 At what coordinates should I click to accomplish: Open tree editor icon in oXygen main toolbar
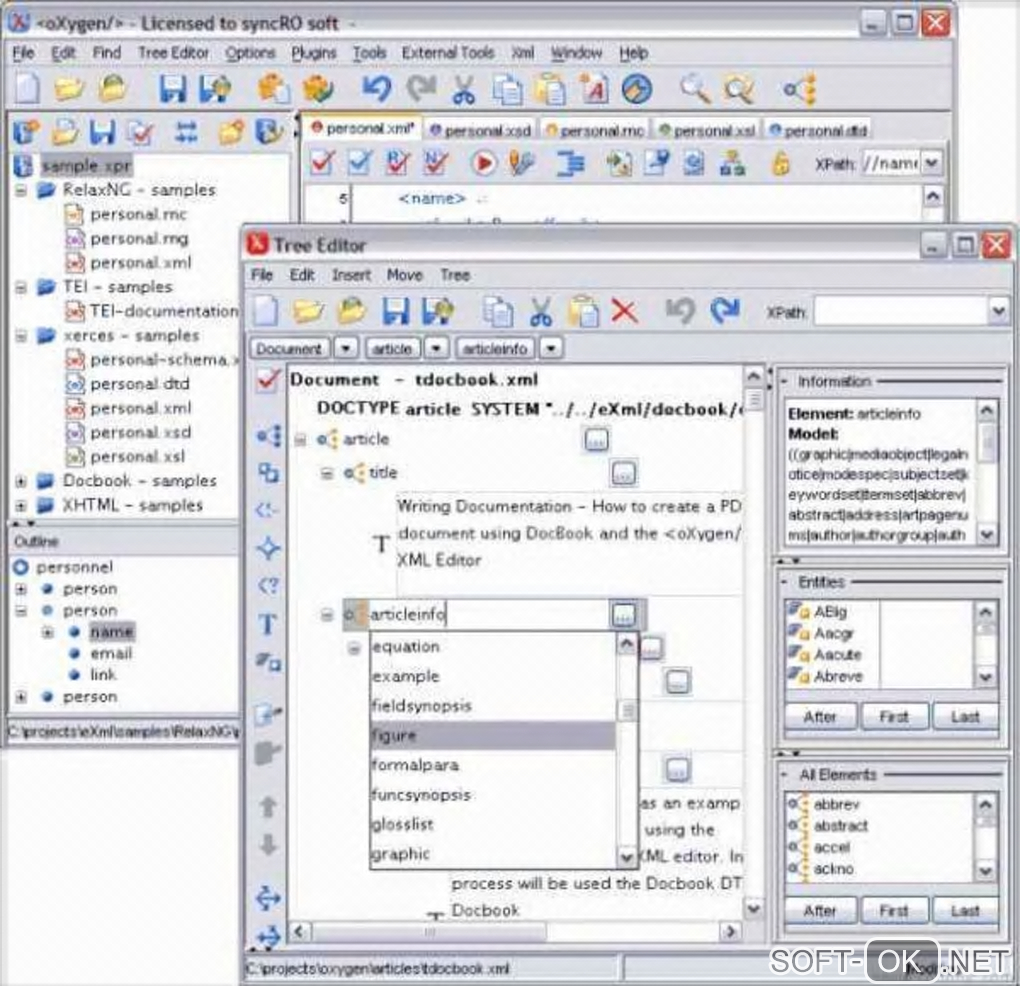coord(801,89)
